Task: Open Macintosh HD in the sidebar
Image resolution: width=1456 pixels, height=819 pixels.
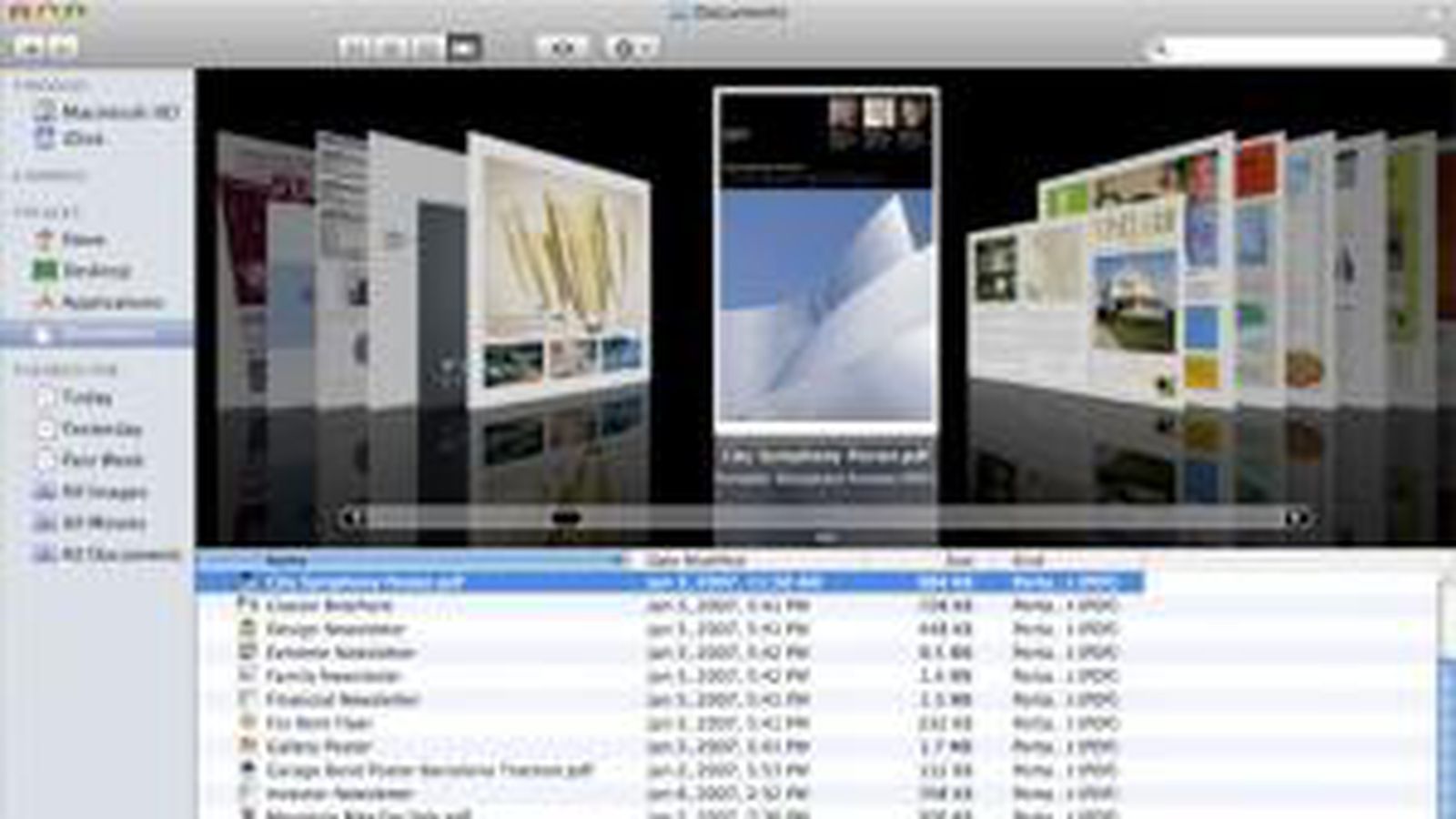Action: coord(118,112)
